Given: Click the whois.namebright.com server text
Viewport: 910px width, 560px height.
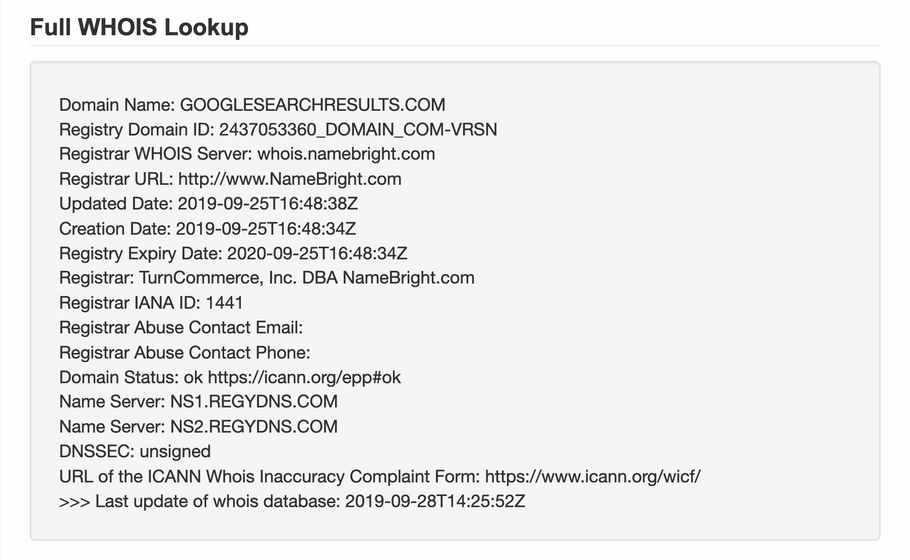Looking at the screenshot, I should click(x=346, y=154).
